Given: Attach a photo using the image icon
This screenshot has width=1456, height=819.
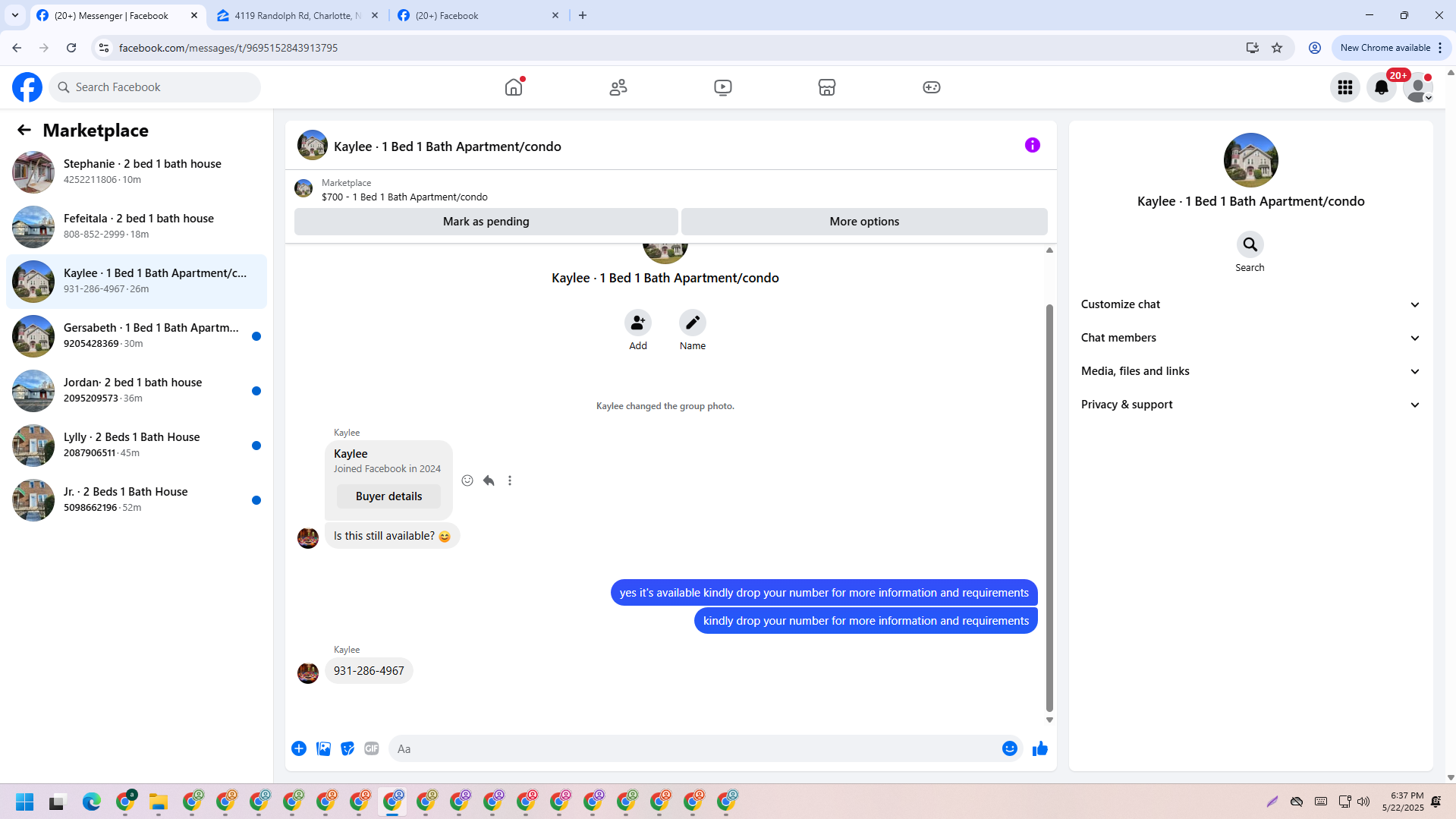Looking at the screenshot, I should tap(323, 748).
